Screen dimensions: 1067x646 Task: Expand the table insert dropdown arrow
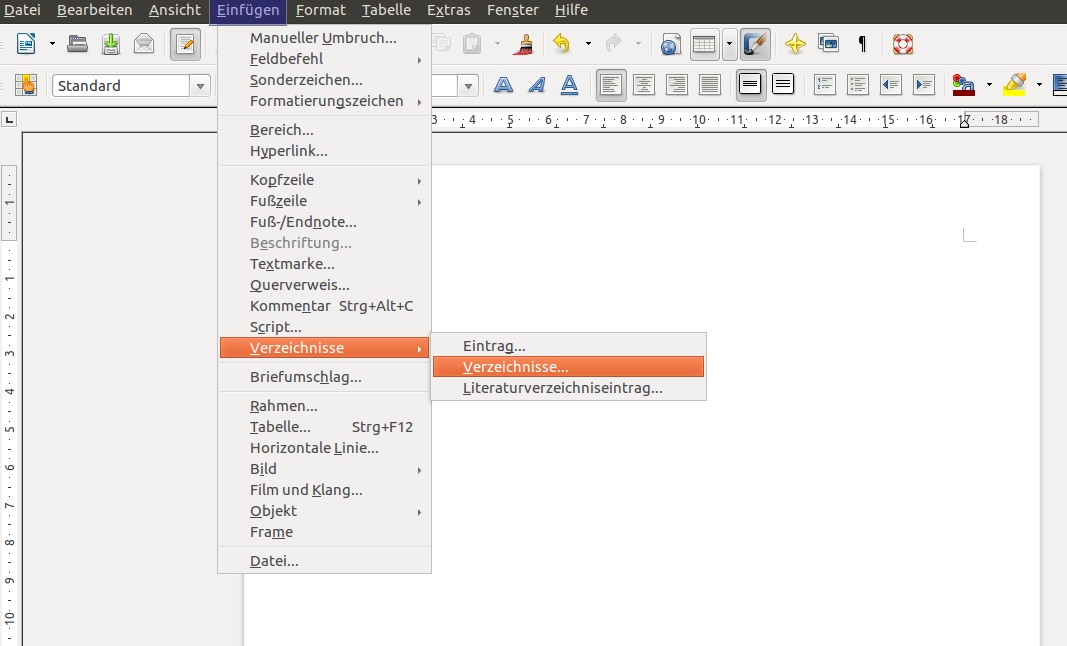(730, 44)
